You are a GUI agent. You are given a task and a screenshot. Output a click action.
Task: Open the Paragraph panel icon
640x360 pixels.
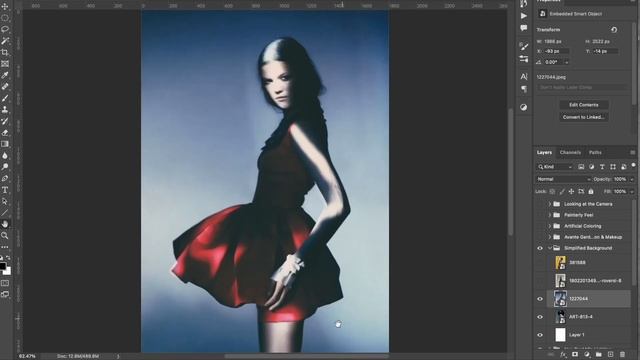[x=524, y=89]
